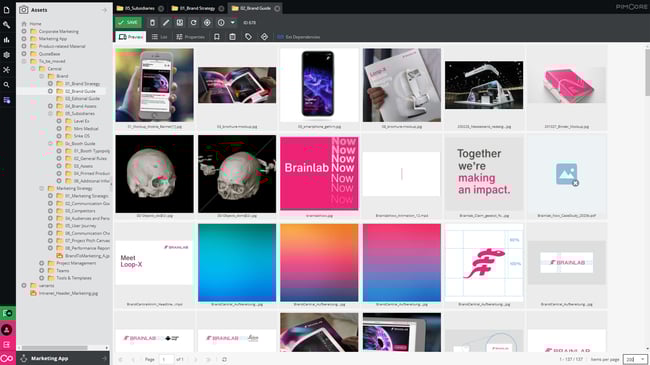
Task: Open the diamond workflow icon tab
Action: click(x=264, y=37)
